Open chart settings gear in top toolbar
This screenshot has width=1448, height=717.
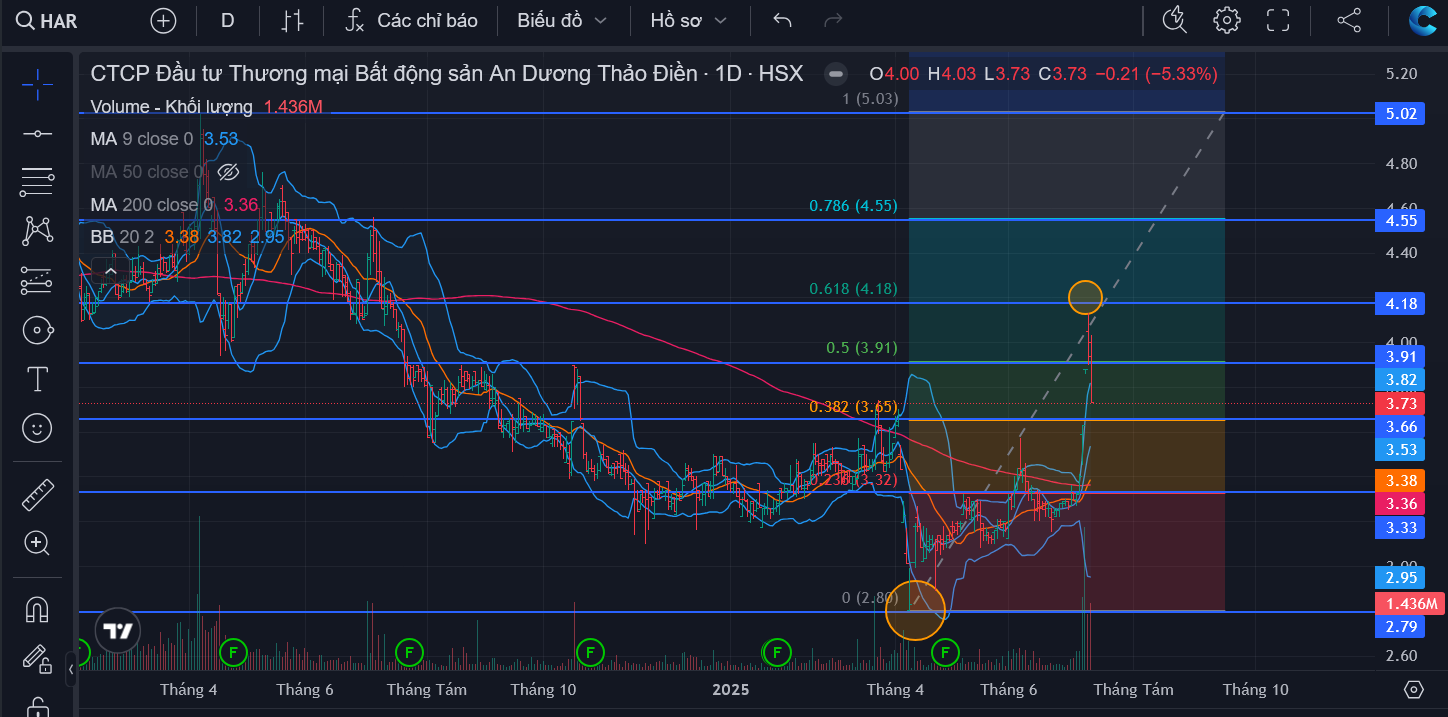click(x=1226, y=20)
